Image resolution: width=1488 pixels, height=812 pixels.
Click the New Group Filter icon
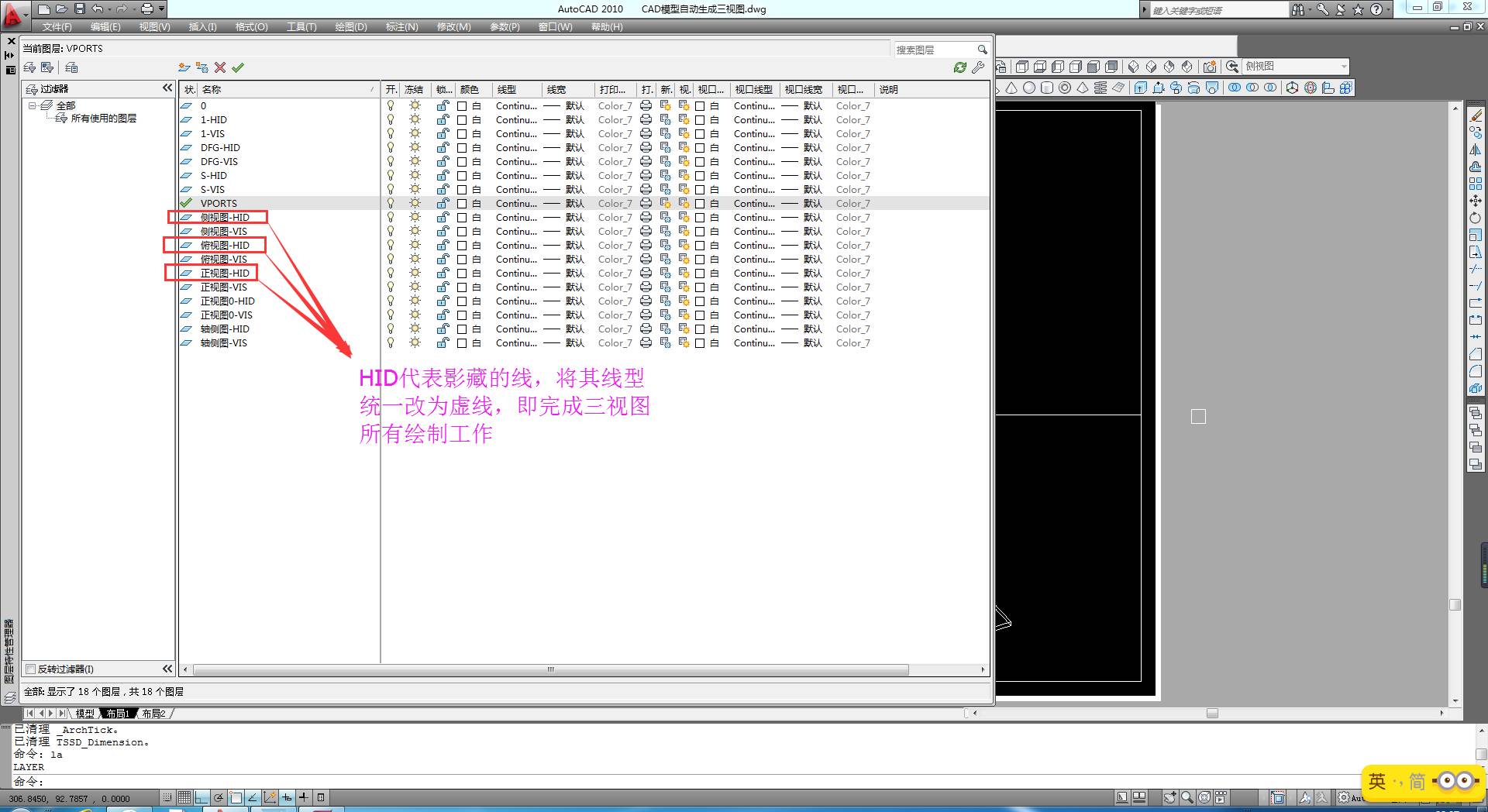47,67
